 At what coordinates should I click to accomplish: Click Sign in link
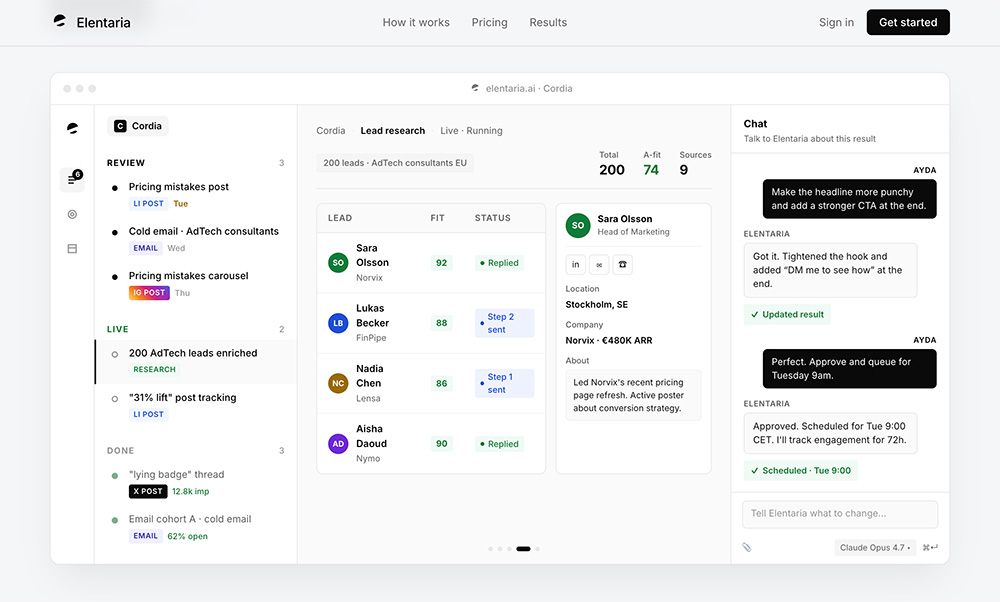(x=836, y=22)
